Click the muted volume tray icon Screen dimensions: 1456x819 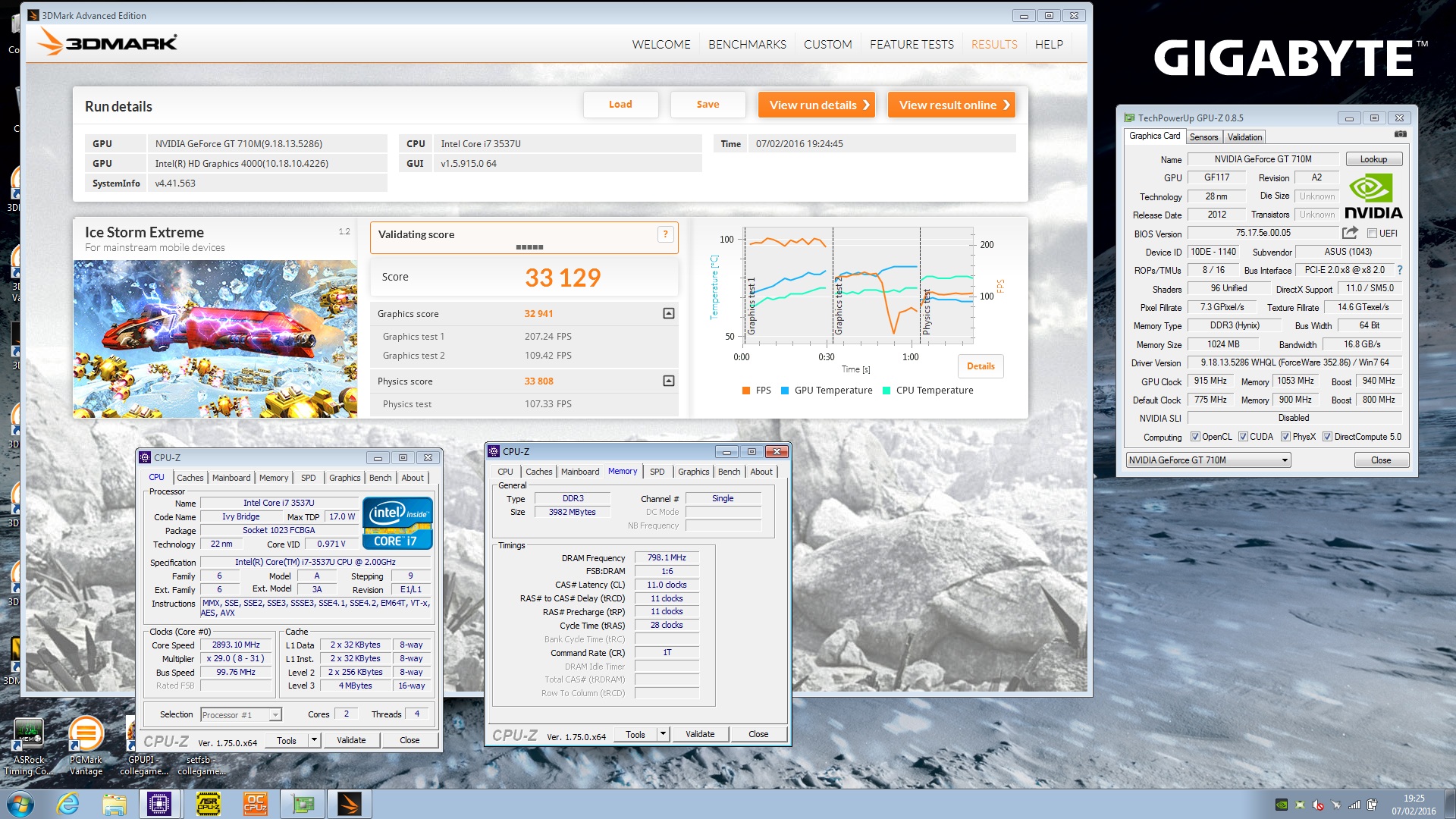[x=1318, y=805]
